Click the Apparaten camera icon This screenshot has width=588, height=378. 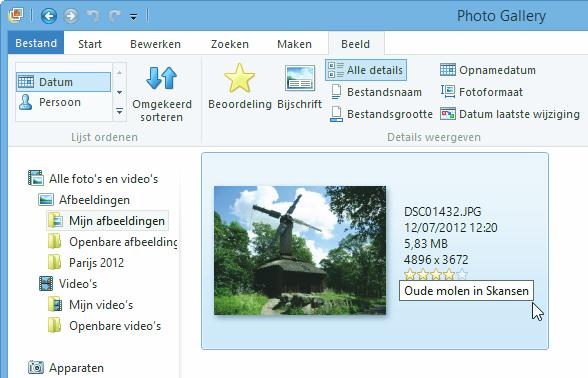(x=36, y=367)
